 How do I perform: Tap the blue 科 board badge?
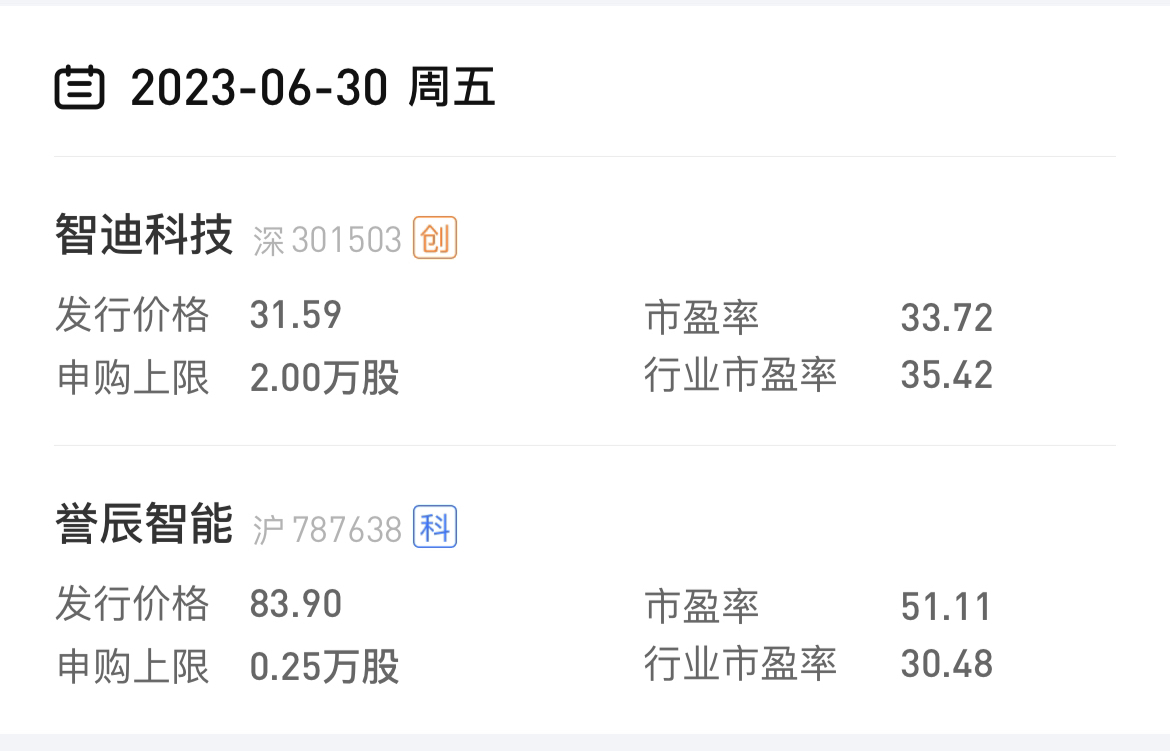(435, 528)
